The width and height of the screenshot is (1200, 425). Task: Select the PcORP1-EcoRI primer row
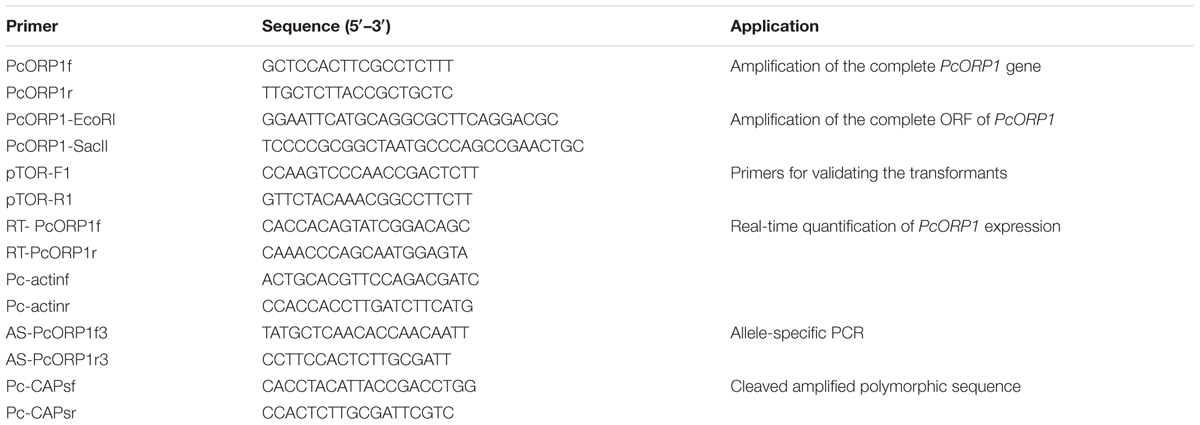click(x=600, y=120)
